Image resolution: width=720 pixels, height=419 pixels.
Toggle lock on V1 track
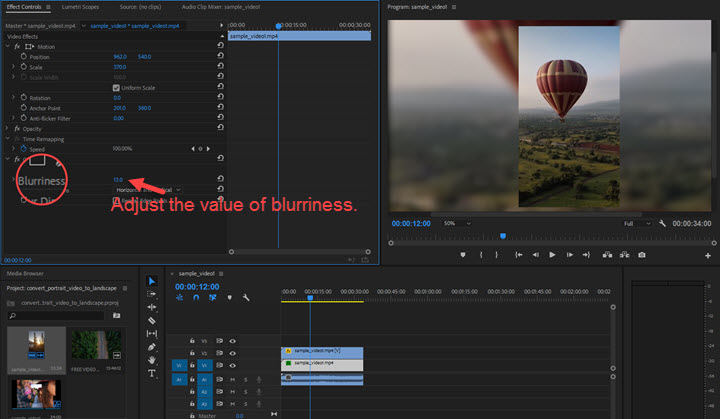pos(192,366)
